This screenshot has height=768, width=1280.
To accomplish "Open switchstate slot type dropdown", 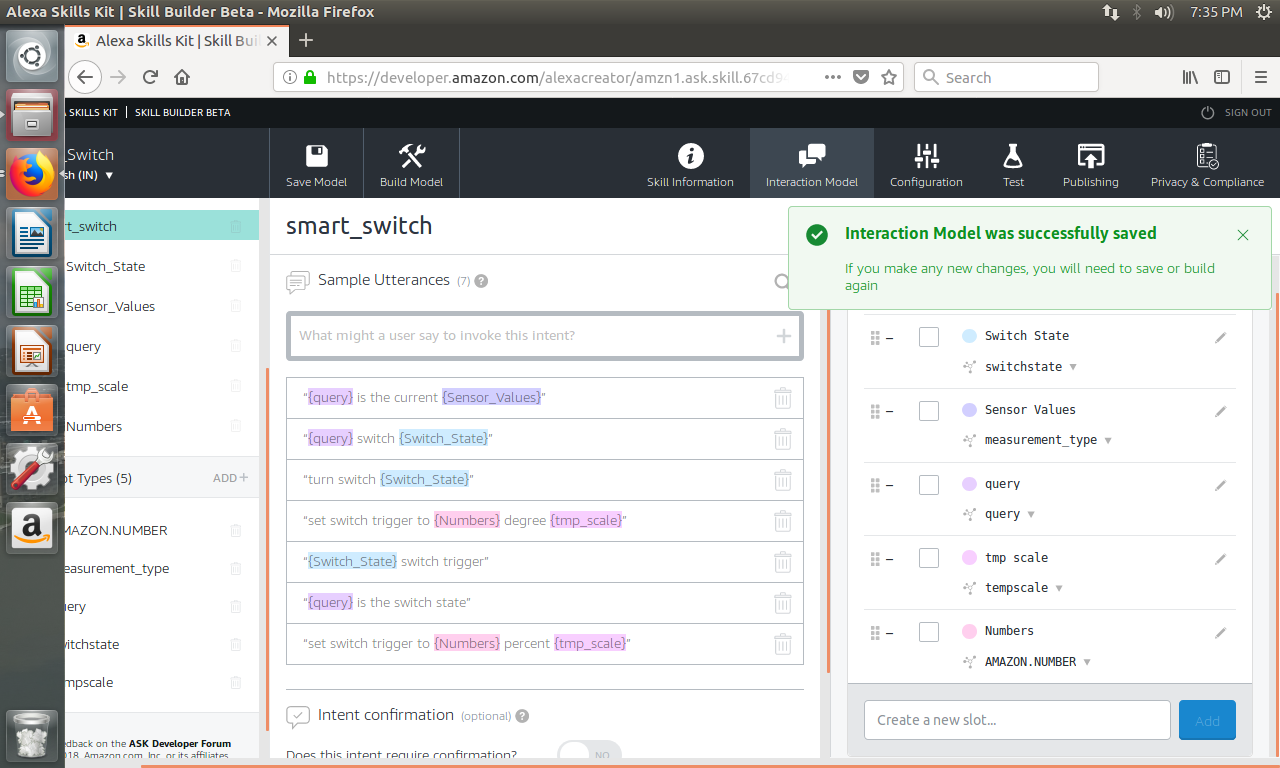I will pos(1073,367).
